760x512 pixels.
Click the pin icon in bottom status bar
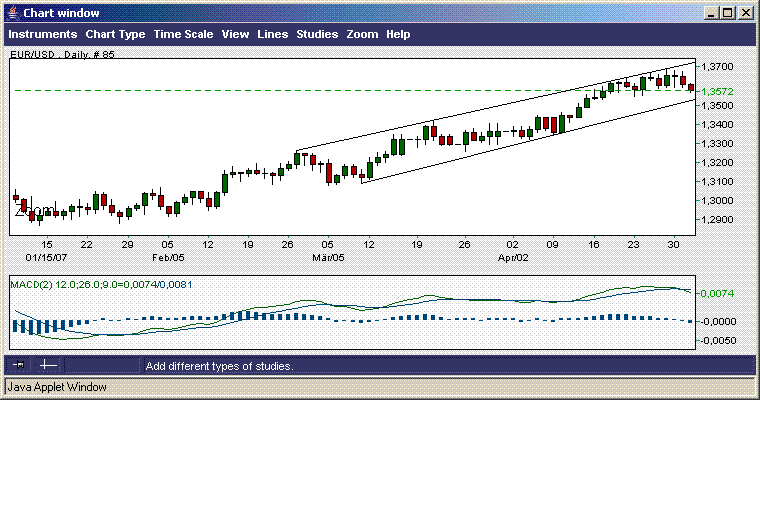(x=18, y=365)
